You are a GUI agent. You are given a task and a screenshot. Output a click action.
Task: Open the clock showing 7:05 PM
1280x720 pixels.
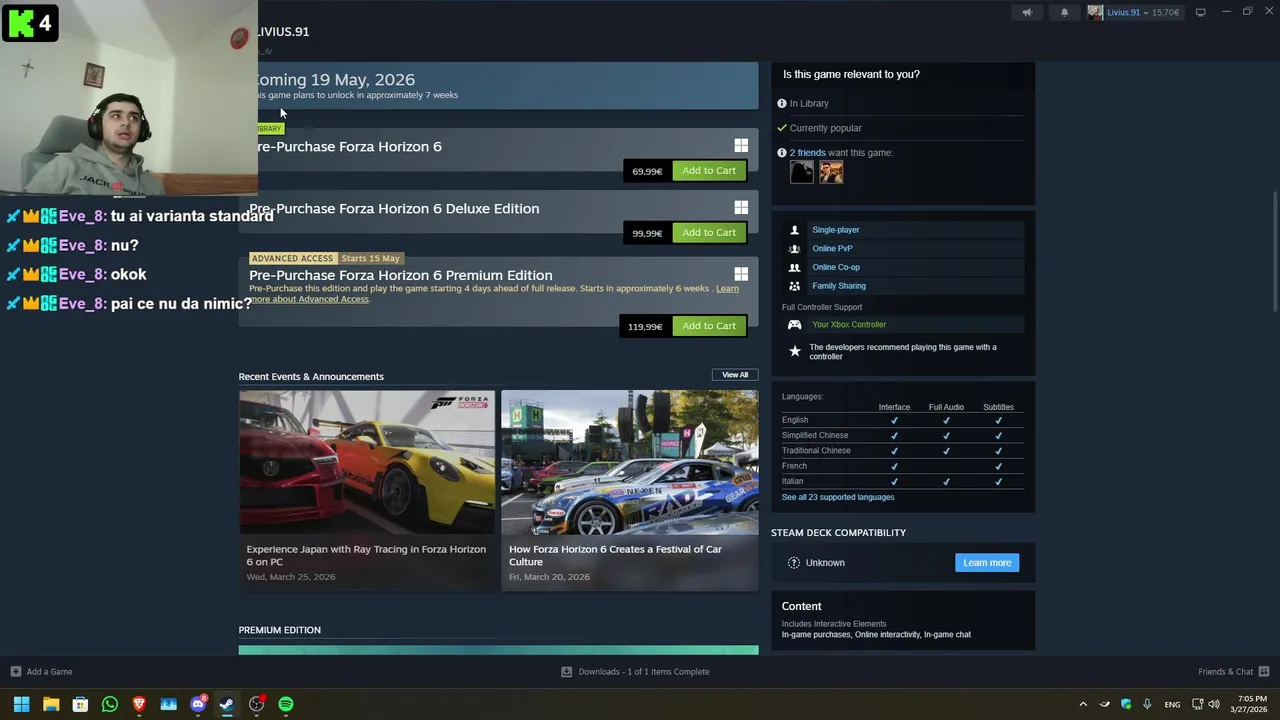[1251, 704]
